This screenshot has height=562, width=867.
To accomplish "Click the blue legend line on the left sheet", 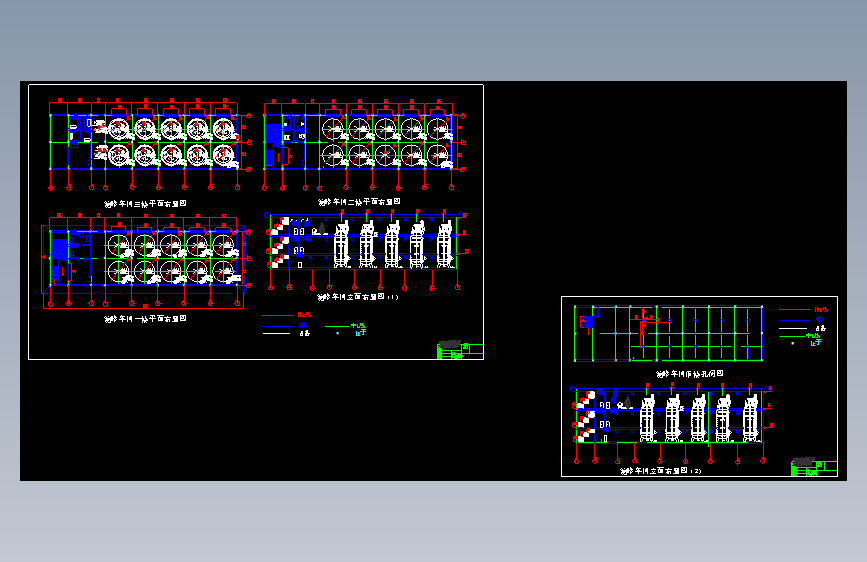I will (277, 326).
